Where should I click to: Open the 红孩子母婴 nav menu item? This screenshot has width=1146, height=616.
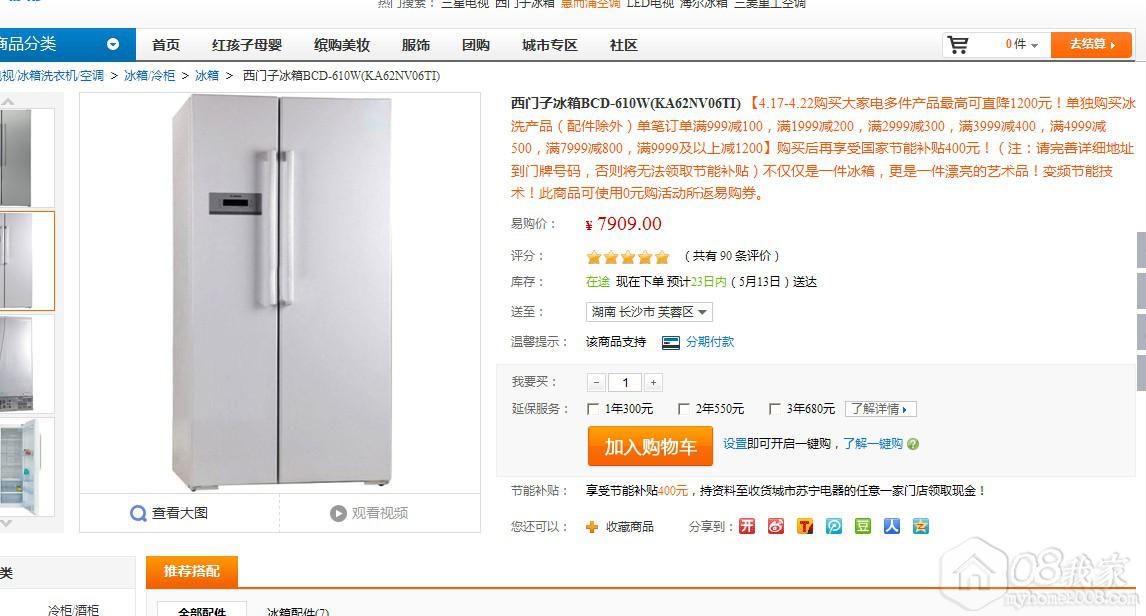click(x=247, y=45)
